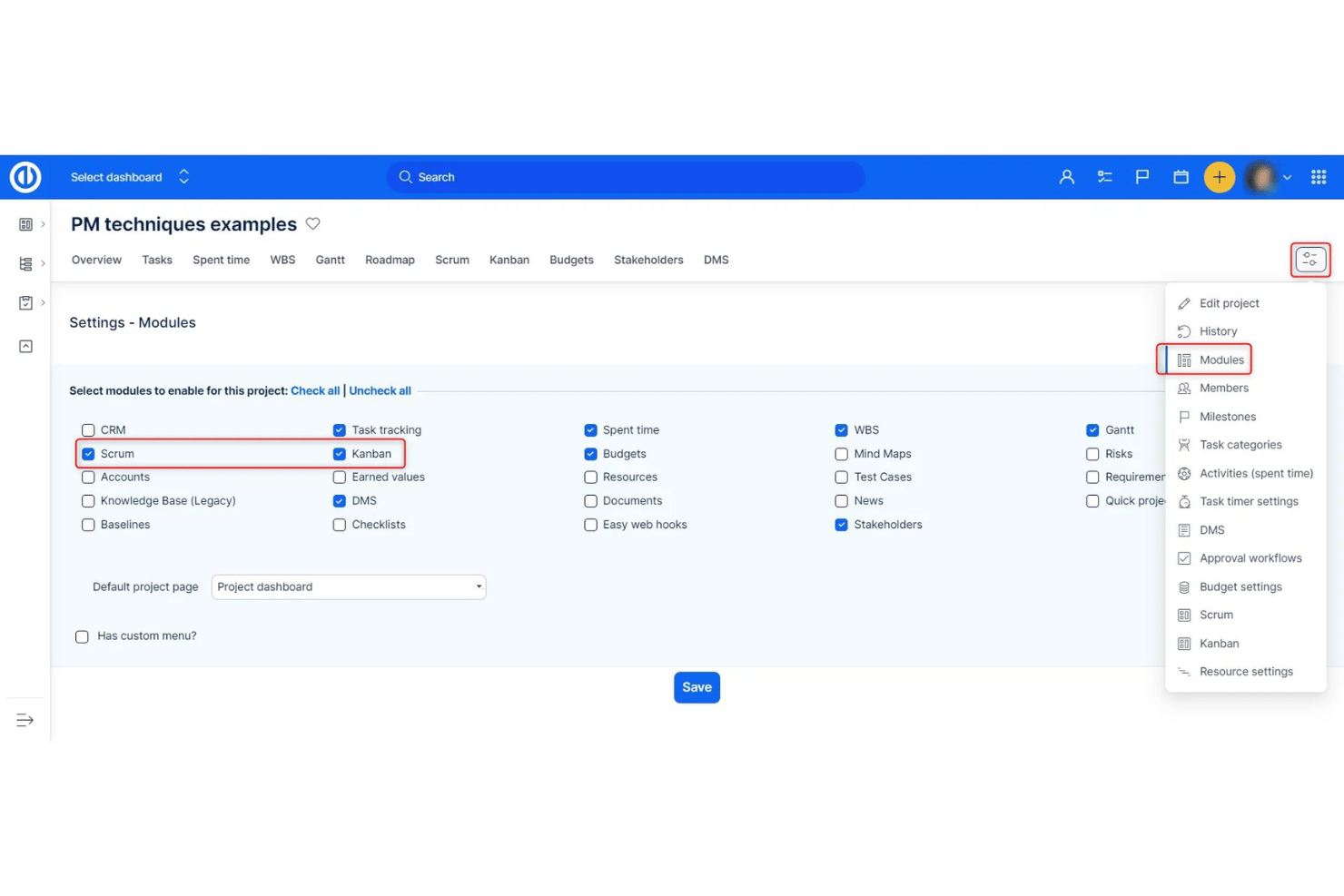1344x896 pixels.
Task: Click the flag icon beside Milestones
Action: [x=1184, y=417]
